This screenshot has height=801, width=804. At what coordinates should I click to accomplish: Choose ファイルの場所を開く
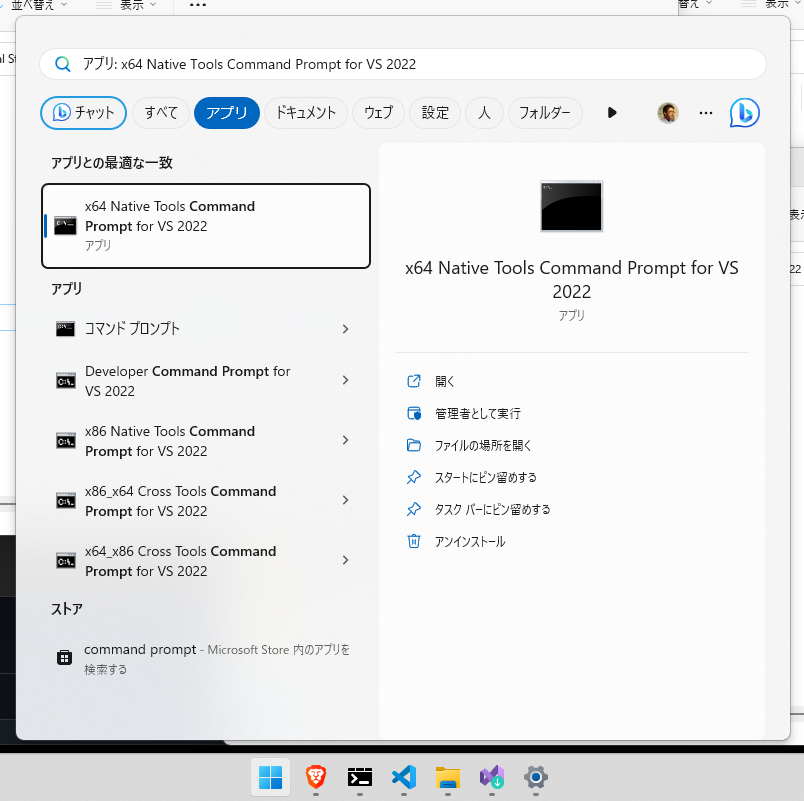[483, 446]
